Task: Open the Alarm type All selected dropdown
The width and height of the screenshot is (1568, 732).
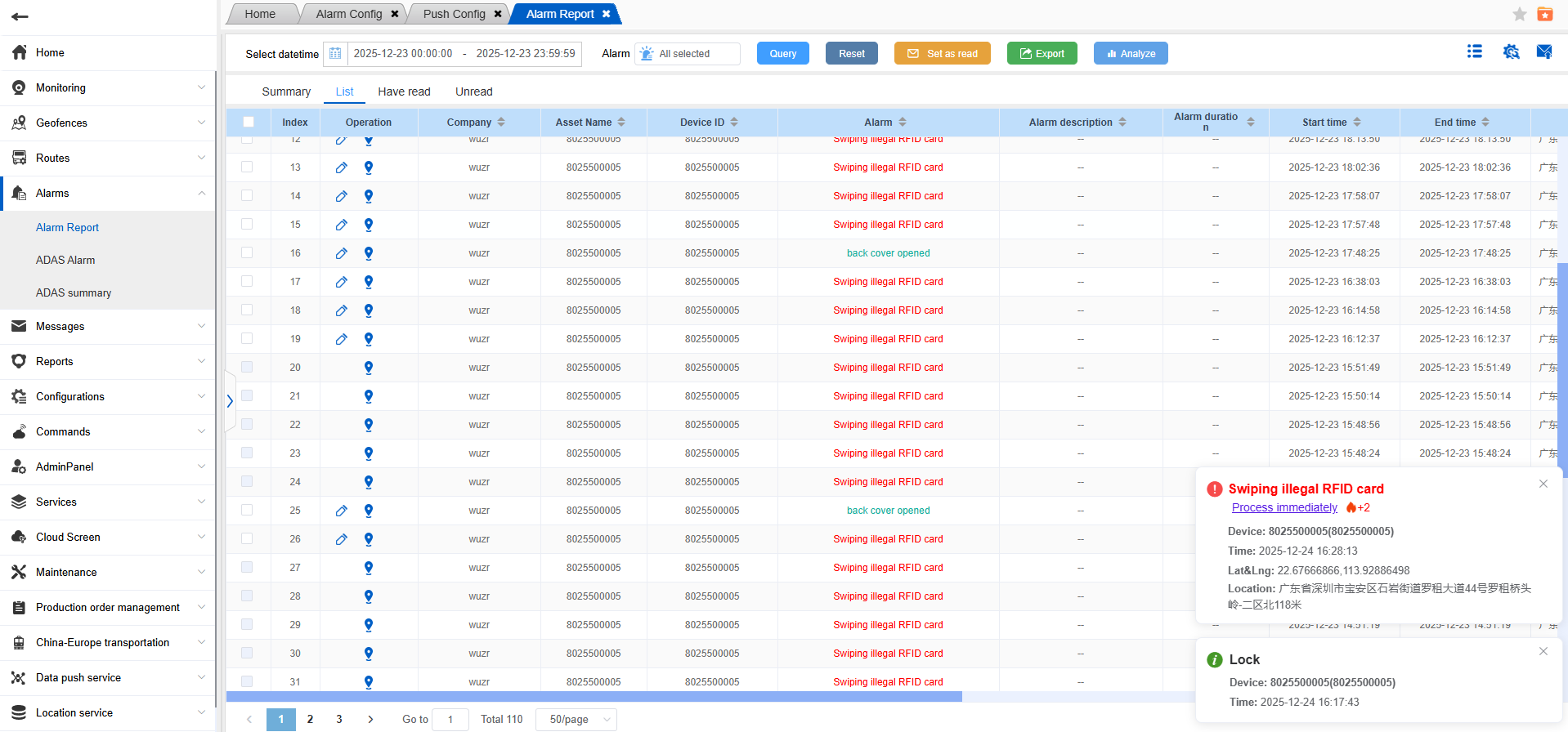Action: (x=688, y=54)
